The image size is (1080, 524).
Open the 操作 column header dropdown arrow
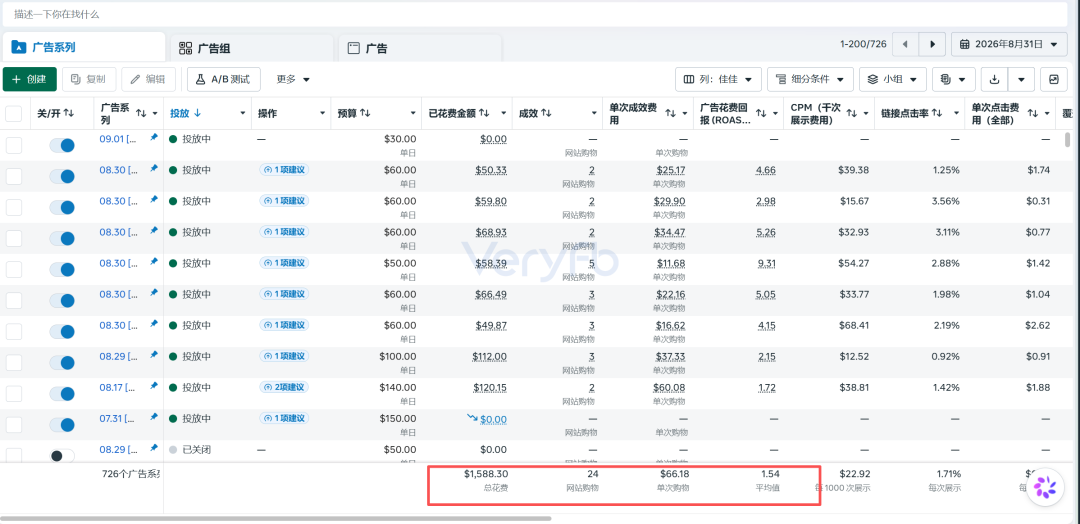click(322, 114)
